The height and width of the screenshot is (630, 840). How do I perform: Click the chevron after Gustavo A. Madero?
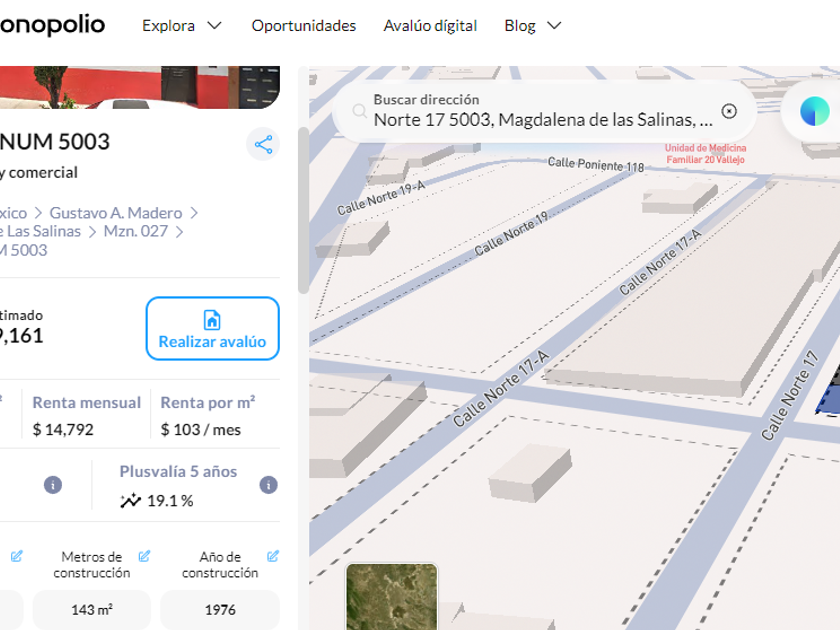point(194,213)
